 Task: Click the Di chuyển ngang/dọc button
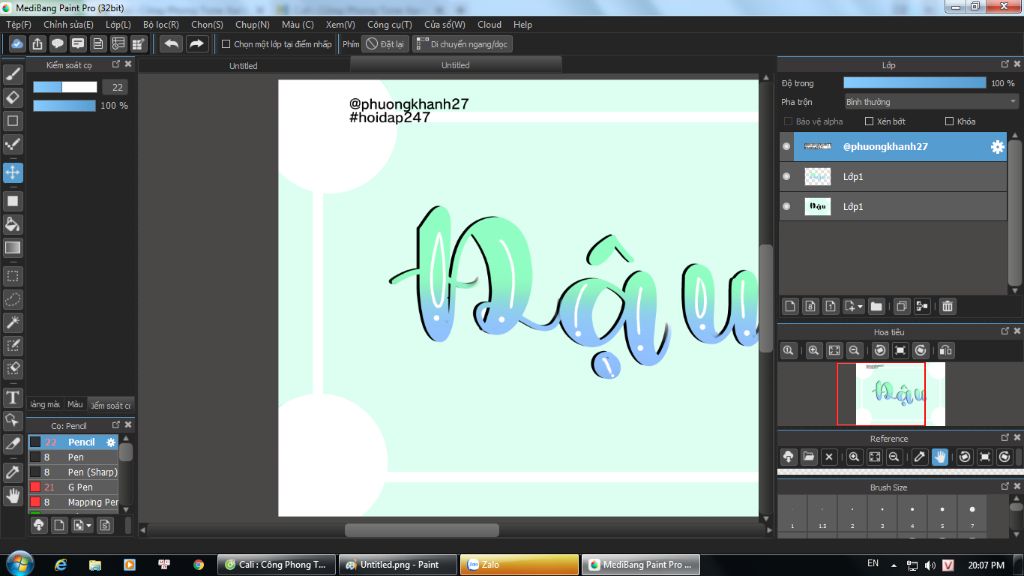point(462,44)
